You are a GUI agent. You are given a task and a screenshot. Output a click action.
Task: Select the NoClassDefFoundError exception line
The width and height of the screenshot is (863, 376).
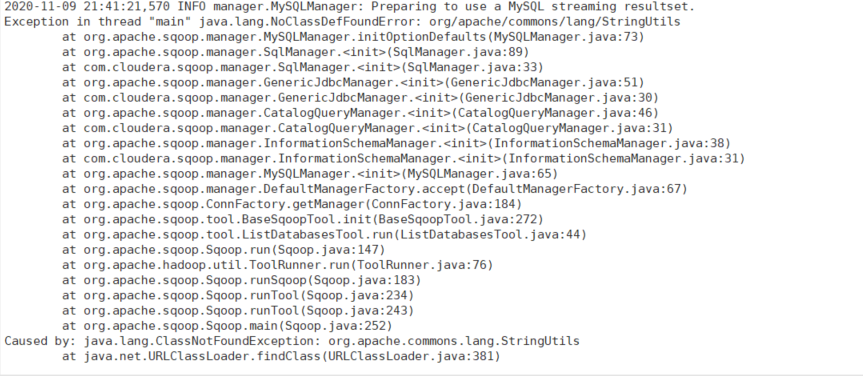(x=342, y=22)
